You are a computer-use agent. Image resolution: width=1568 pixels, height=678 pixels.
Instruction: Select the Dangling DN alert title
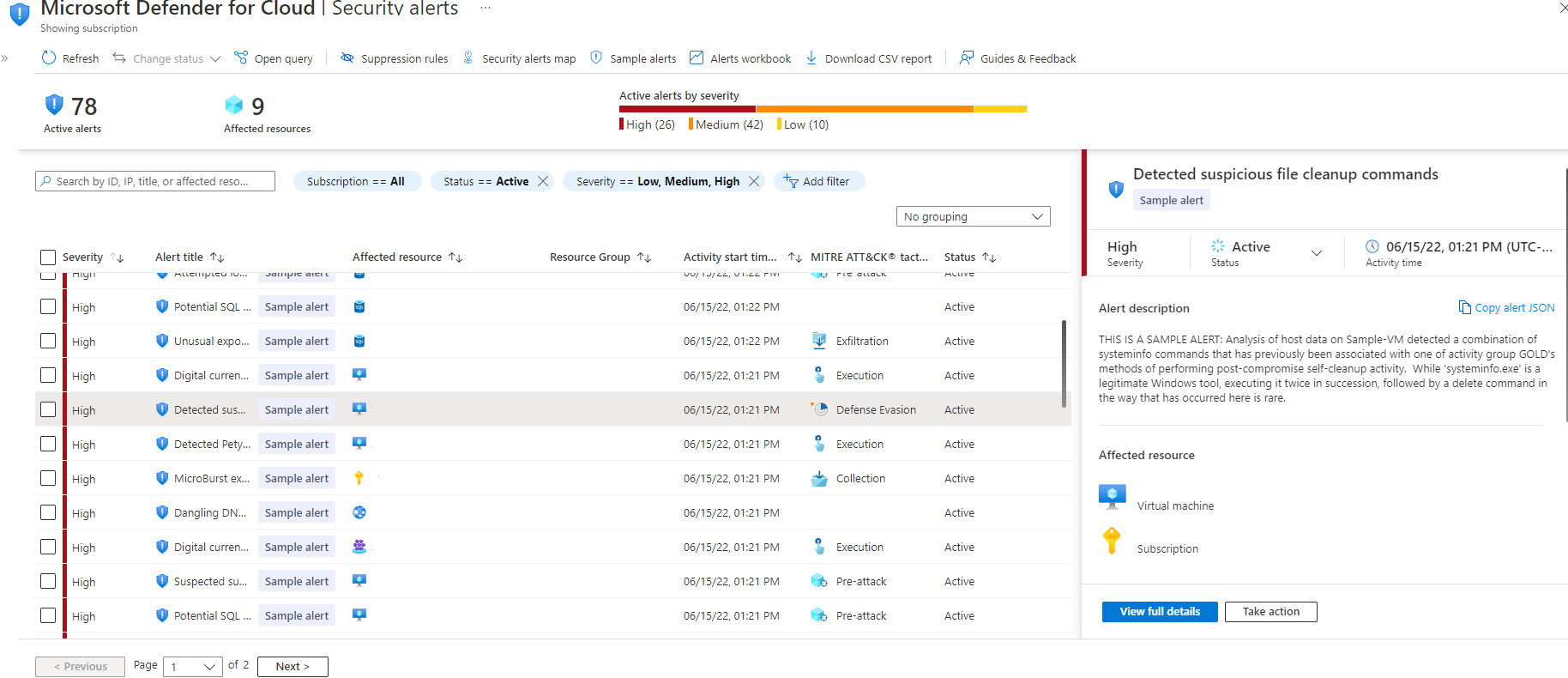[210, 512]
